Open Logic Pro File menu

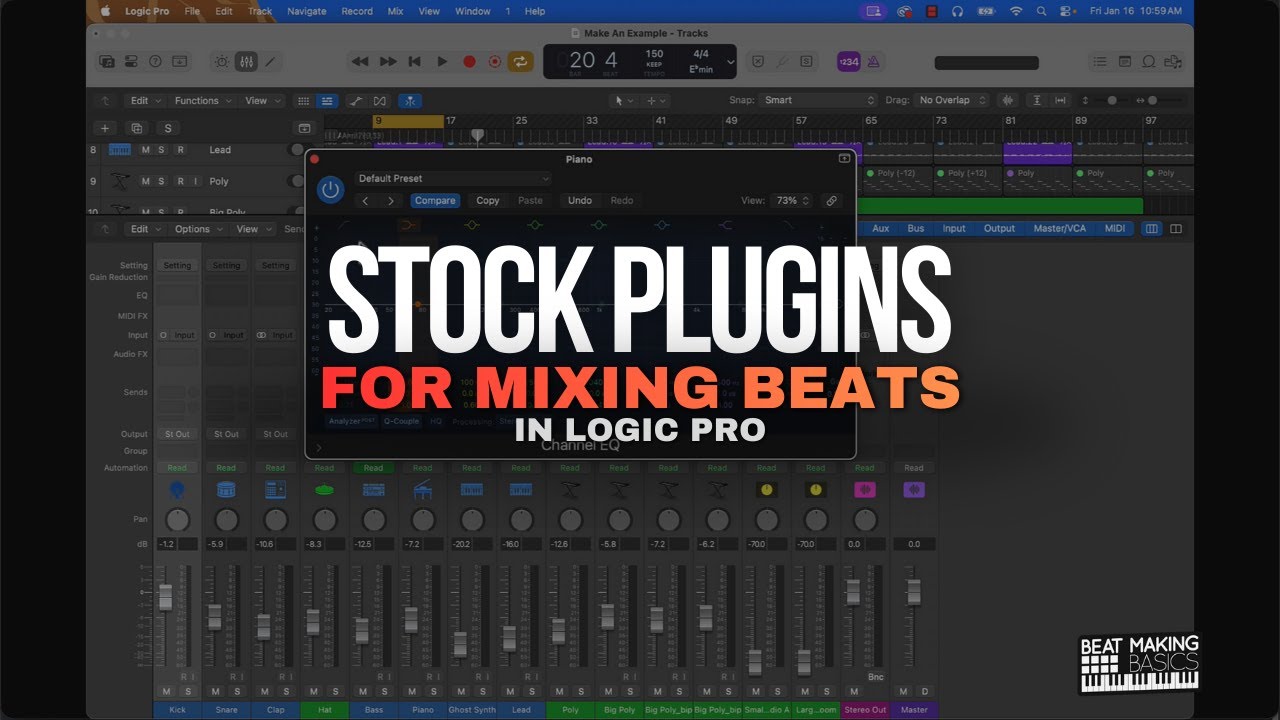point(192,11)
